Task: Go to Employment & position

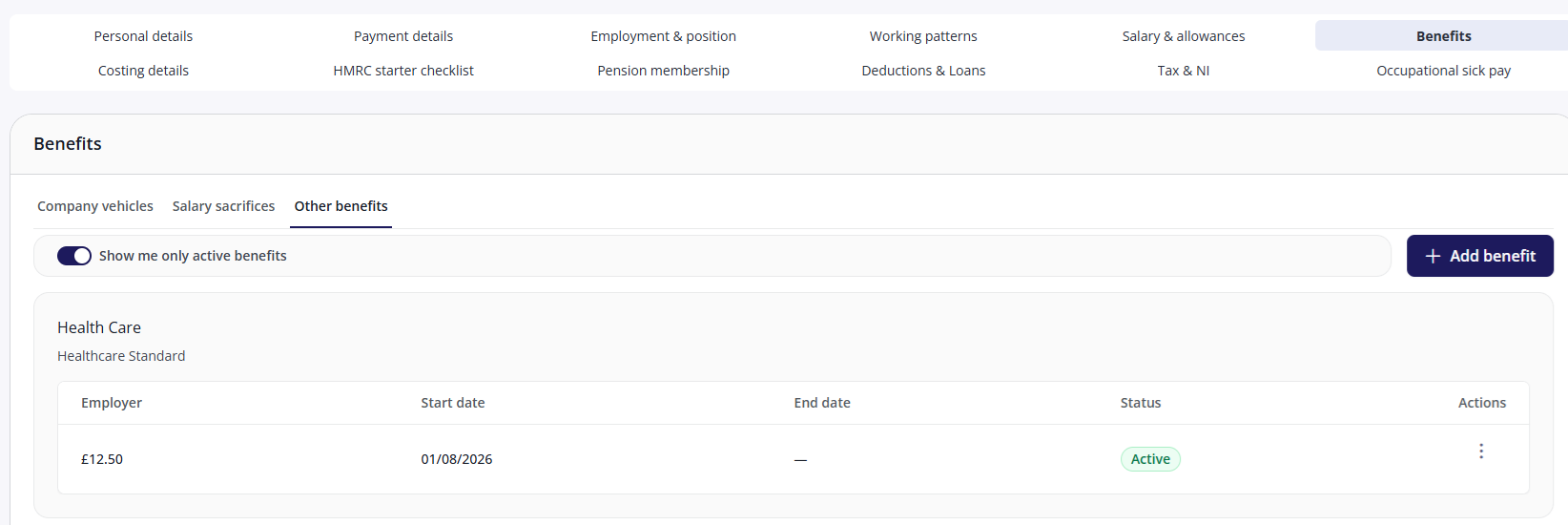Action: click(664, 36)
